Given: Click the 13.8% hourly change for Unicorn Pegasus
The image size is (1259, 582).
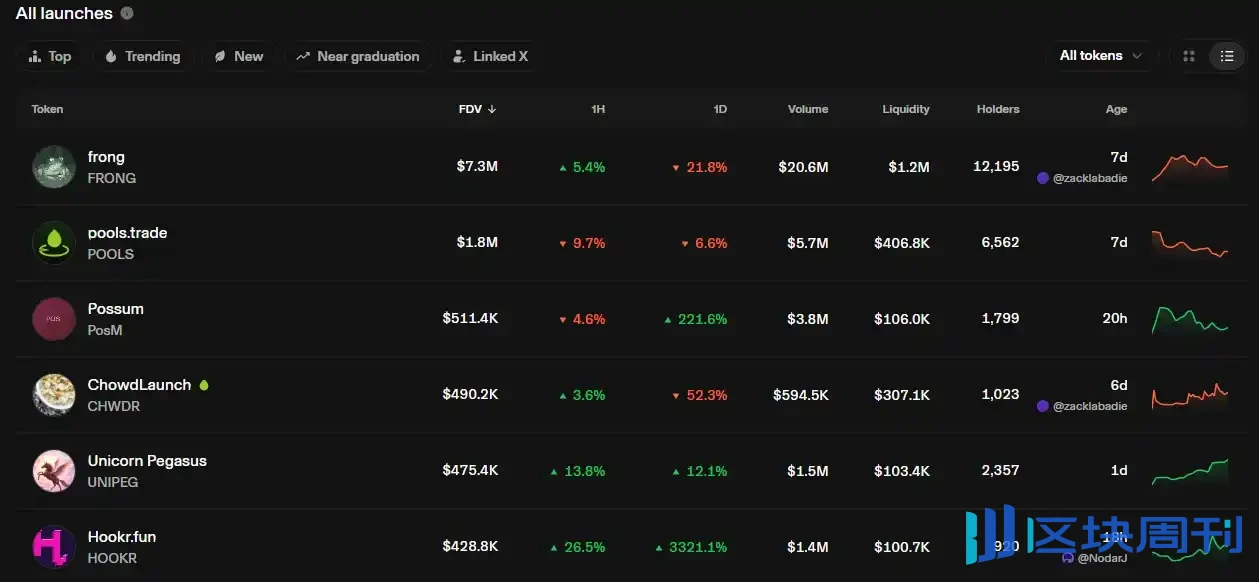Looking at the screenshot, I should click(578, 471).
